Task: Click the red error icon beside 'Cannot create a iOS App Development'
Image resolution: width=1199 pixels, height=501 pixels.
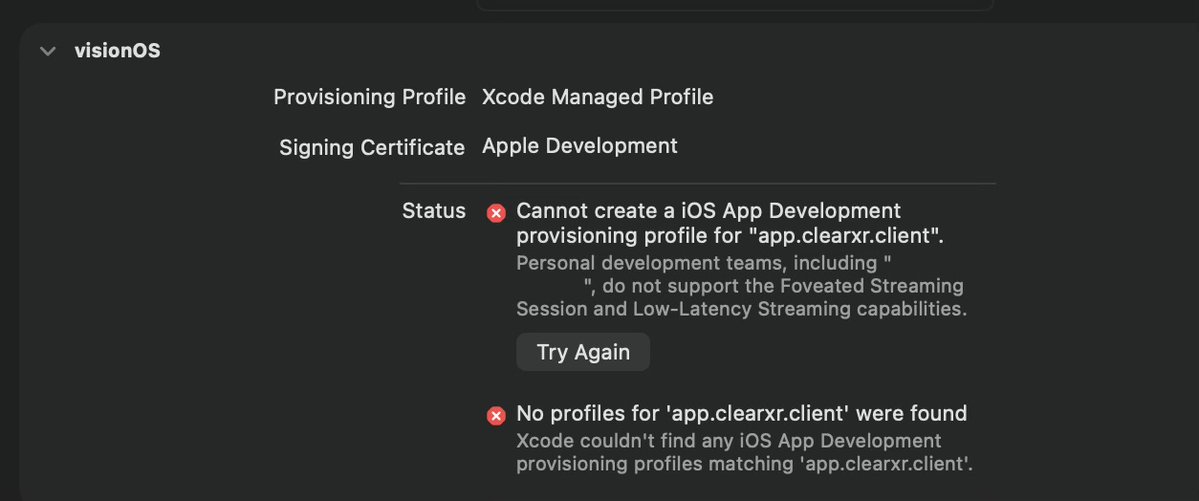Action: 496,213
